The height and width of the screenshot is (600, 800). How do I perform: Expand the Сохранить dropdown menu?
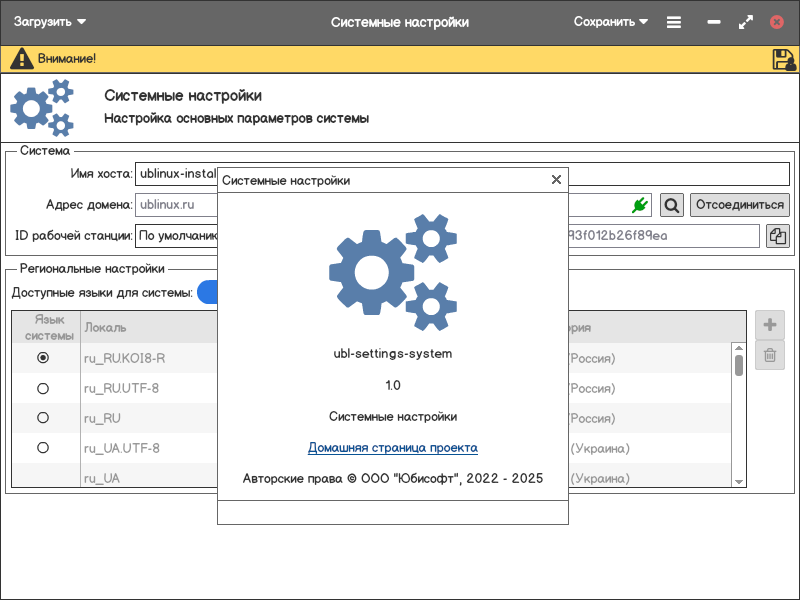click(x=611, y=22)
